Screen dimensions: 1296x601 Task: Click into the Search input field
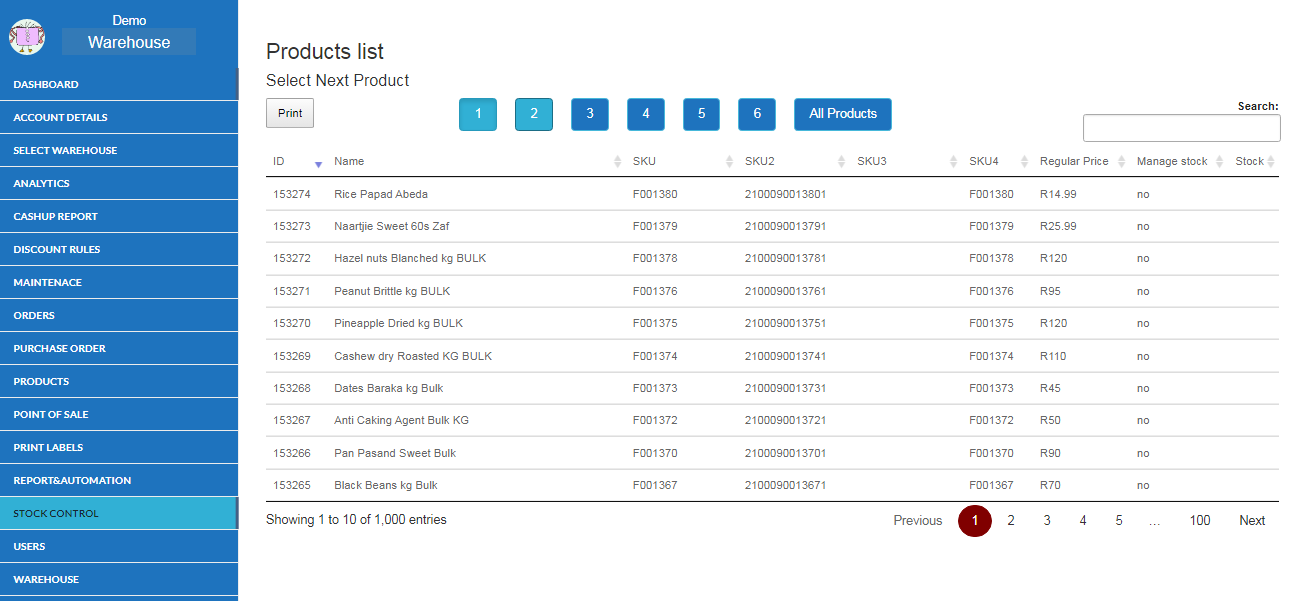[x=1181, y=128]
